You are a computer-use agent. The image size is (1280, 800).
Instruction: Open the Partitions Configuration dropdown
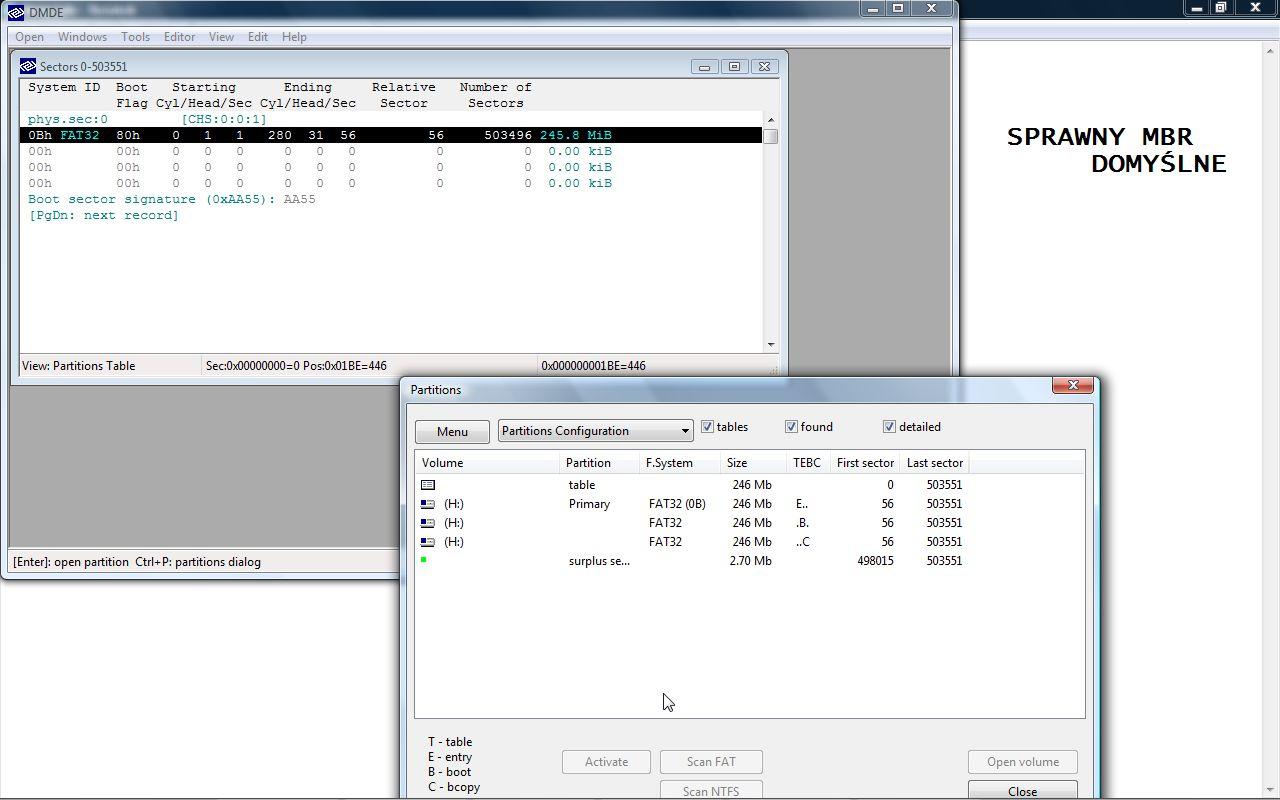click(596, 431)
